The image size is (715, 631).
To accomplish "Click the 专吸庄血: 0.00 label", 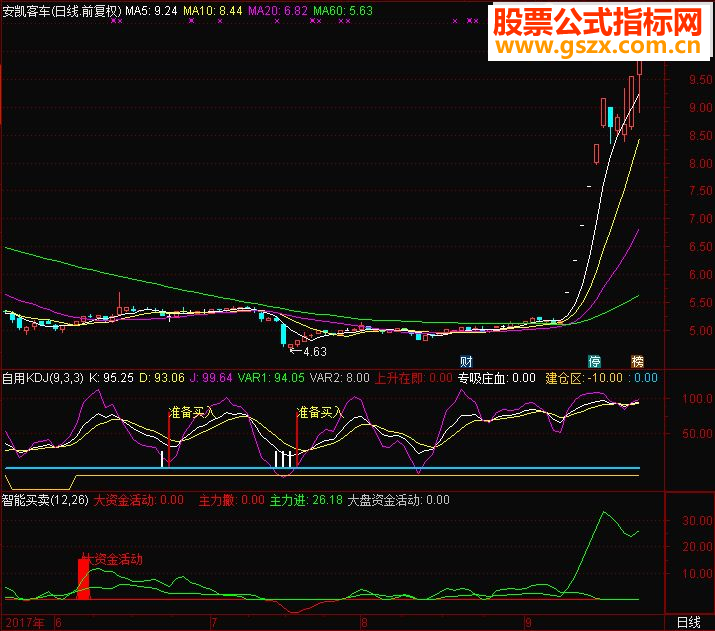I will coord(497,378).
